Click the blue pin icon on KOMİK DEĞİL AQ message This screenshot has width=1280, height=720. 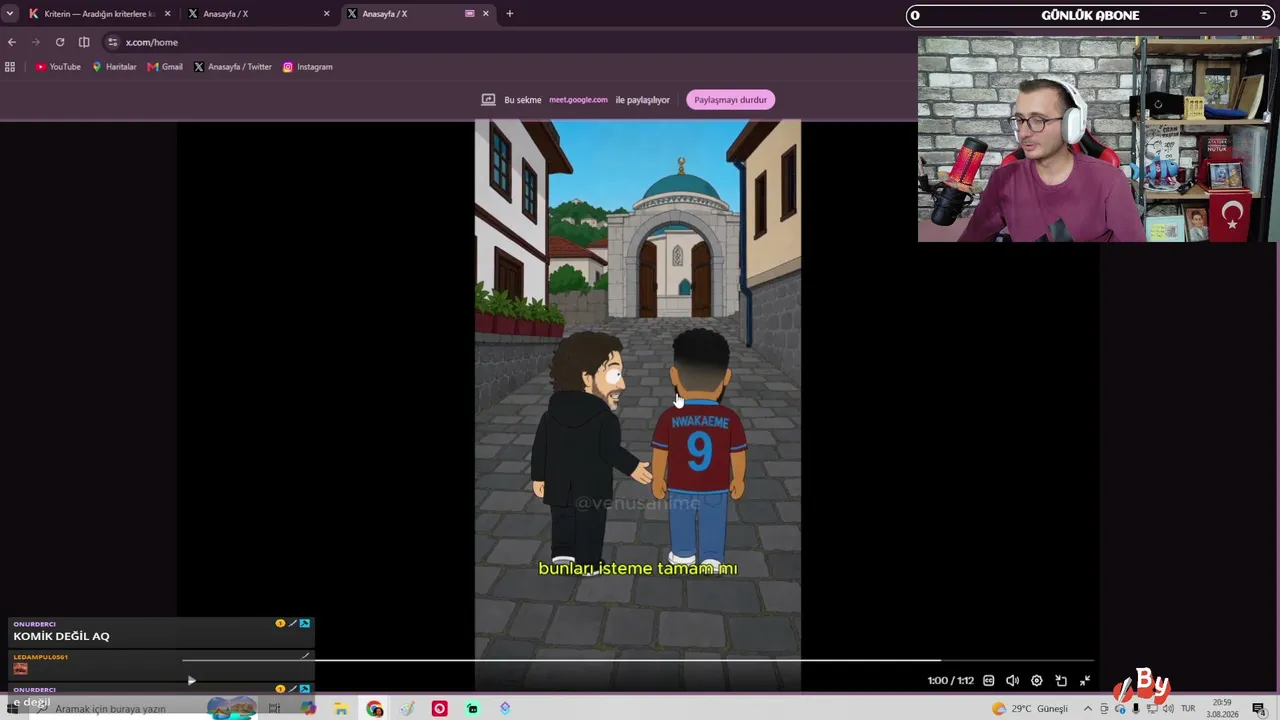(x=305, y=623)
